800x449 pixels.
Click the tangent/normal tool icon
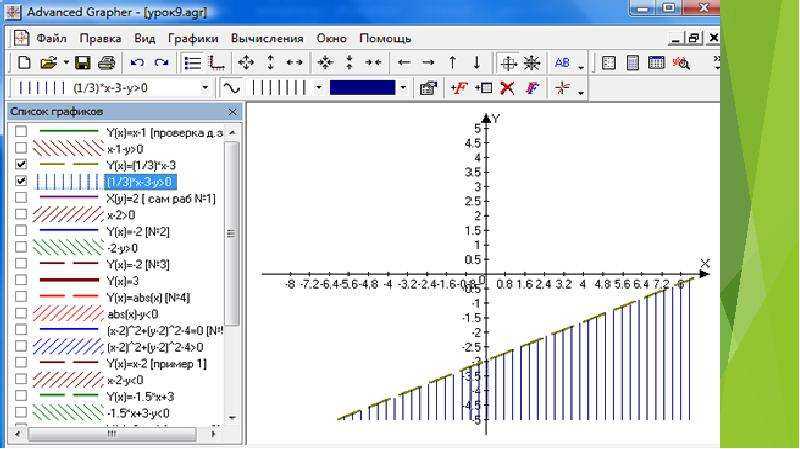(x=562, y=88)
